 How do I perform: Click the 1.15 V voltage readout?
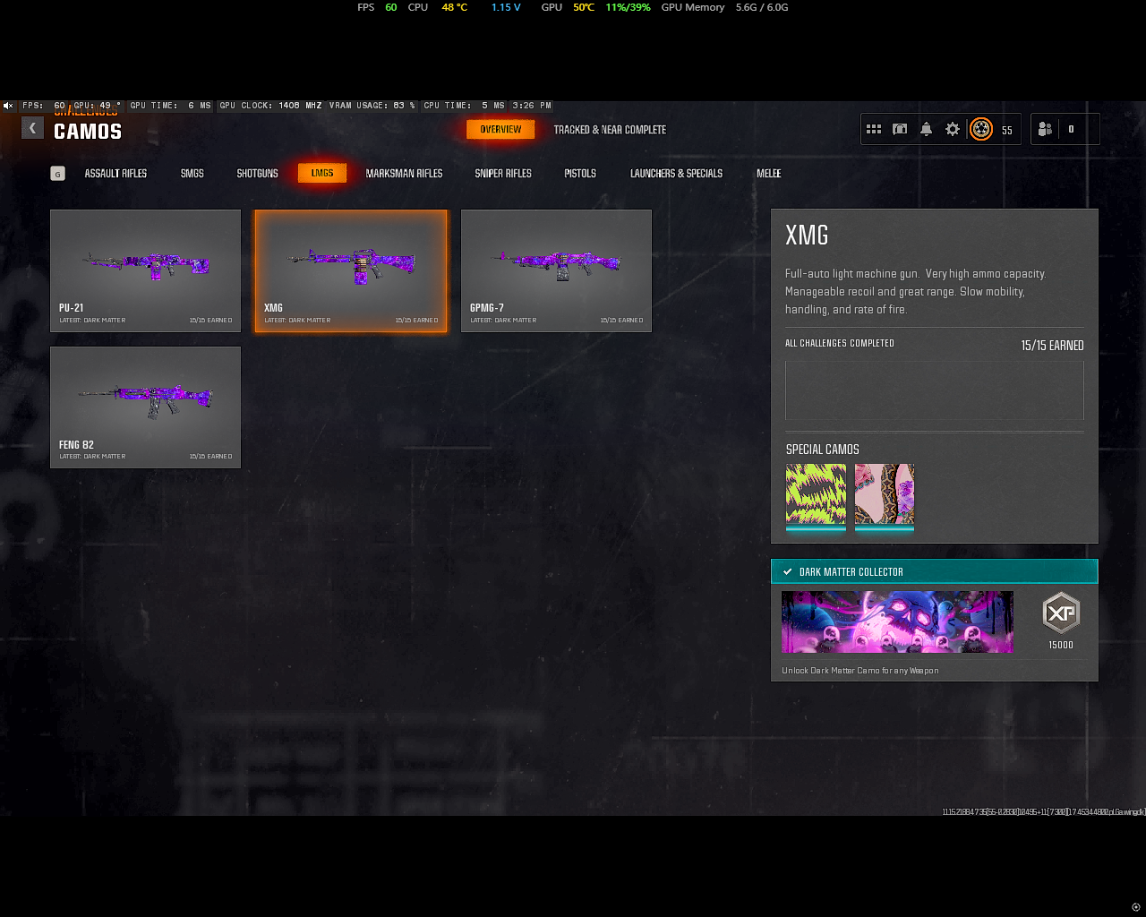[x=506, y=7]
